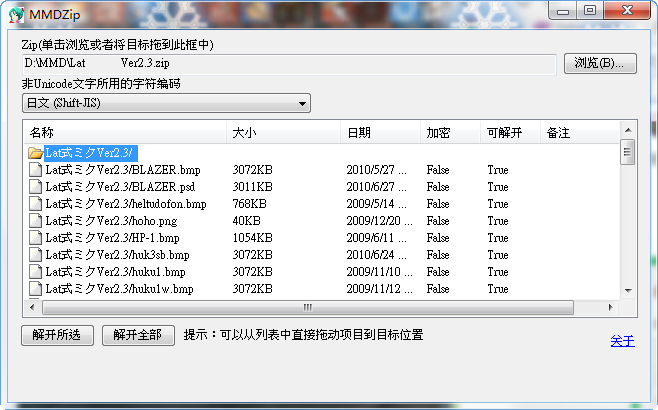Select the Lat式ミクVer2.3/BLAZER.bmp file name
658x410 pixels.
pyautogui.click(x=123, y=170)
